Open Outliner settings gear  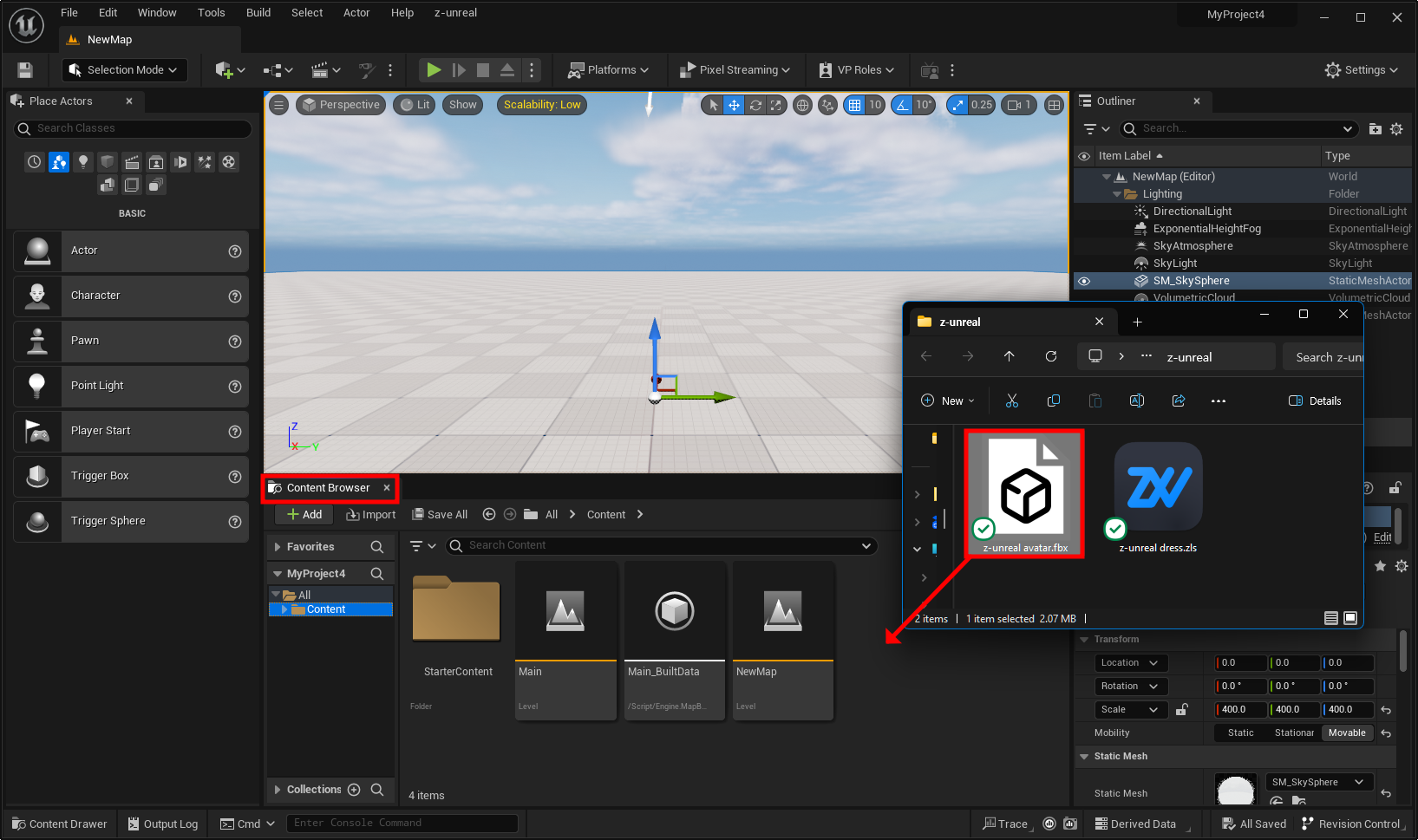[x=1396, y=129]
